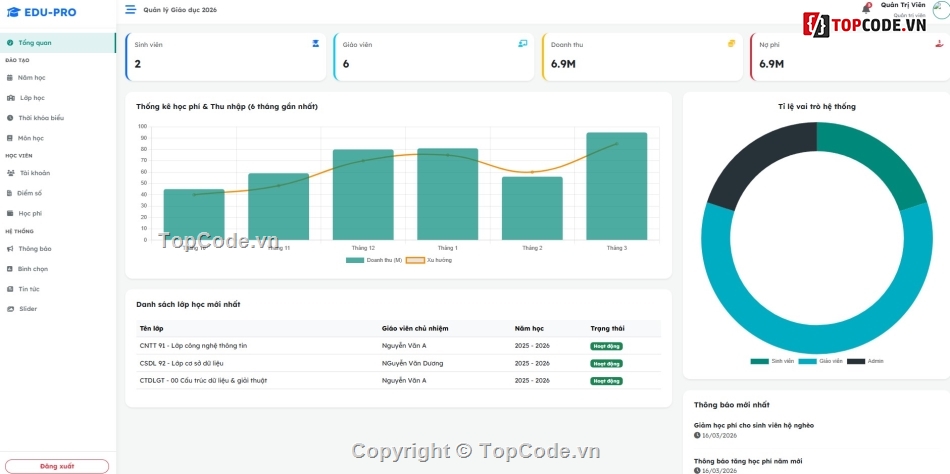The width and height of the screenshot is (950, 474).
Task: Click the student icon on Sinh viên card
Action: 316,44
